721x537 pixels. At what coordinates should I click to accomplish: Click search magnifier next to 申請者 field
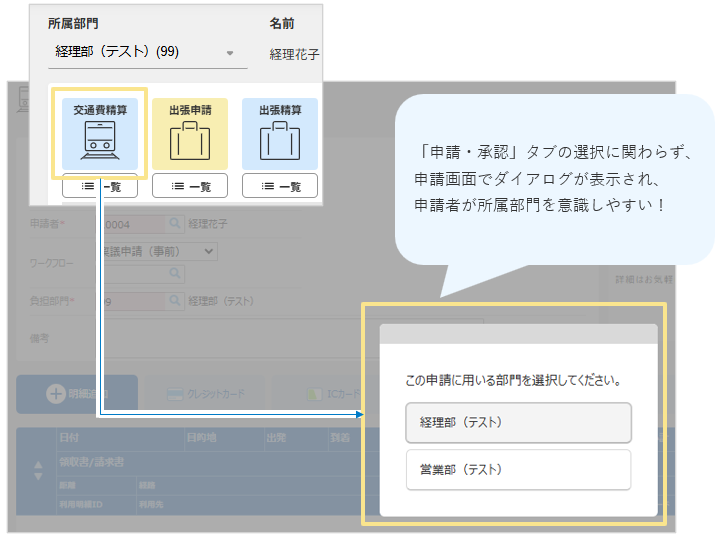coord(174,223)
